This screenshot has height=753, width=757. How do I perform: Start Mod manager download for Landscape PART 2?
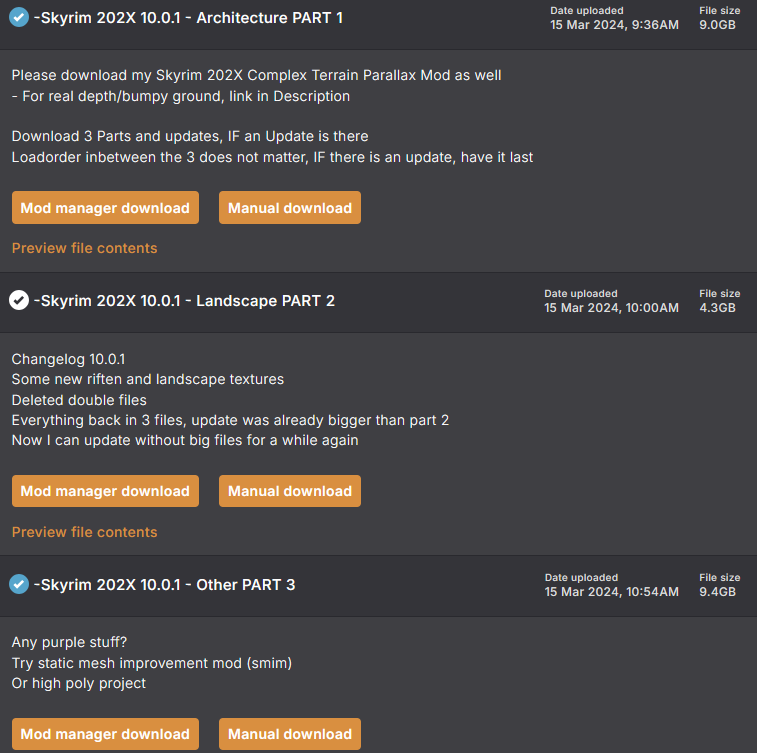(105, 491)
